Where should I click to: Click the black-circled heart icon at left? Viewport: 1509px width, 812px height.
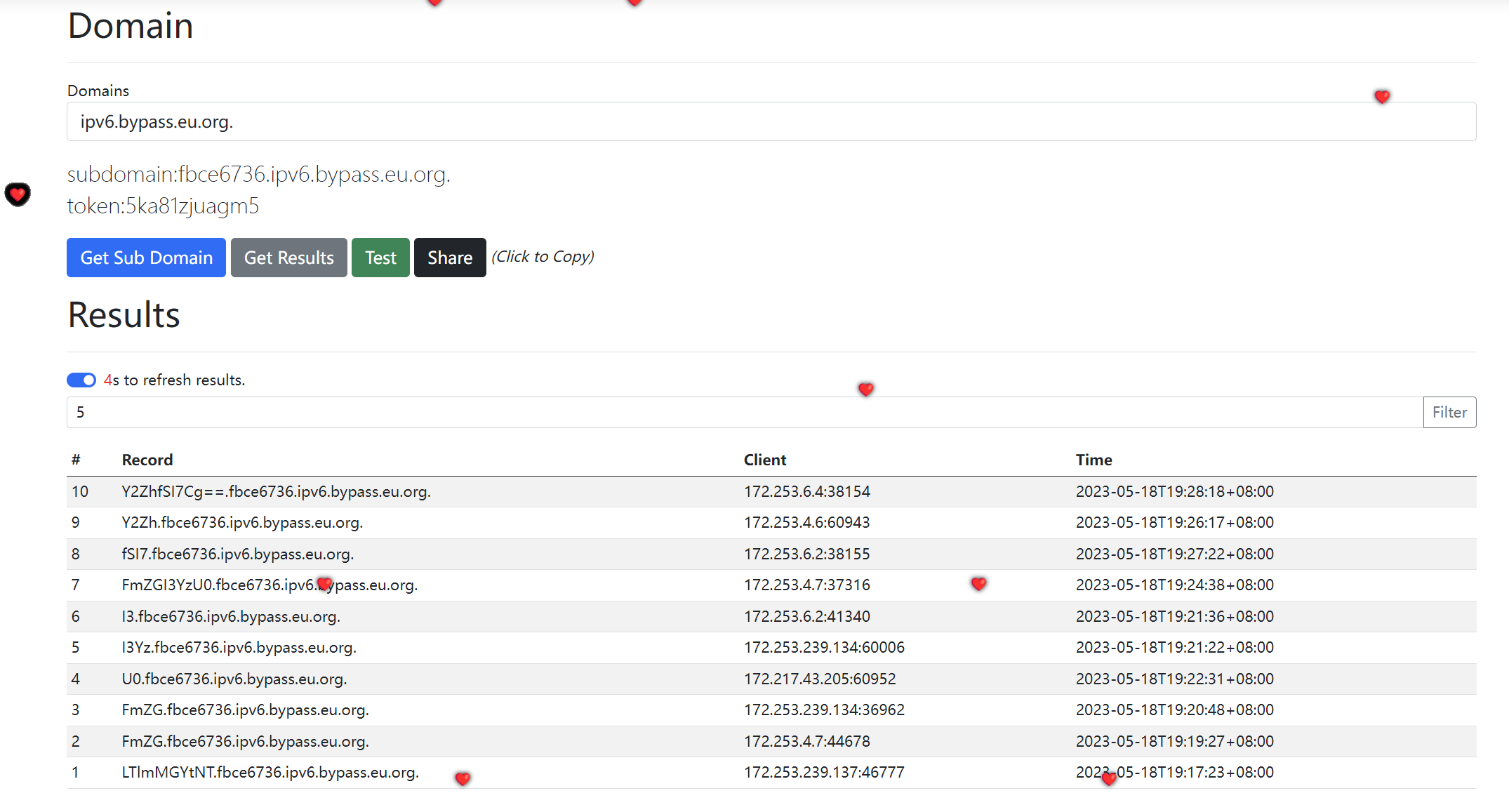(18, 194)
